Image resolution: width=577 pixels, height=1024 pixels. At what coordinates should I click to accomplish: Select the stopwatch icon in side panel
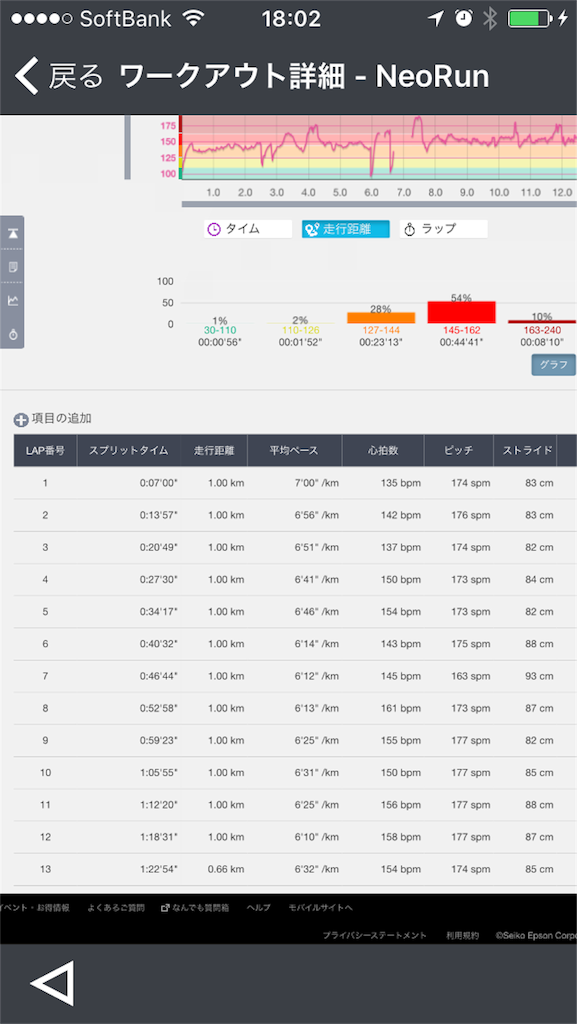[x=12, y=334]
